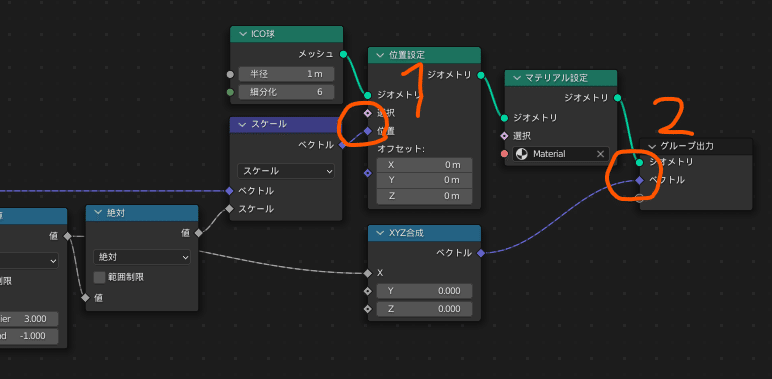Screen dimensions: 772x379
Task: Open the スケール operation dropdown
Action: (x=286, y=171)
